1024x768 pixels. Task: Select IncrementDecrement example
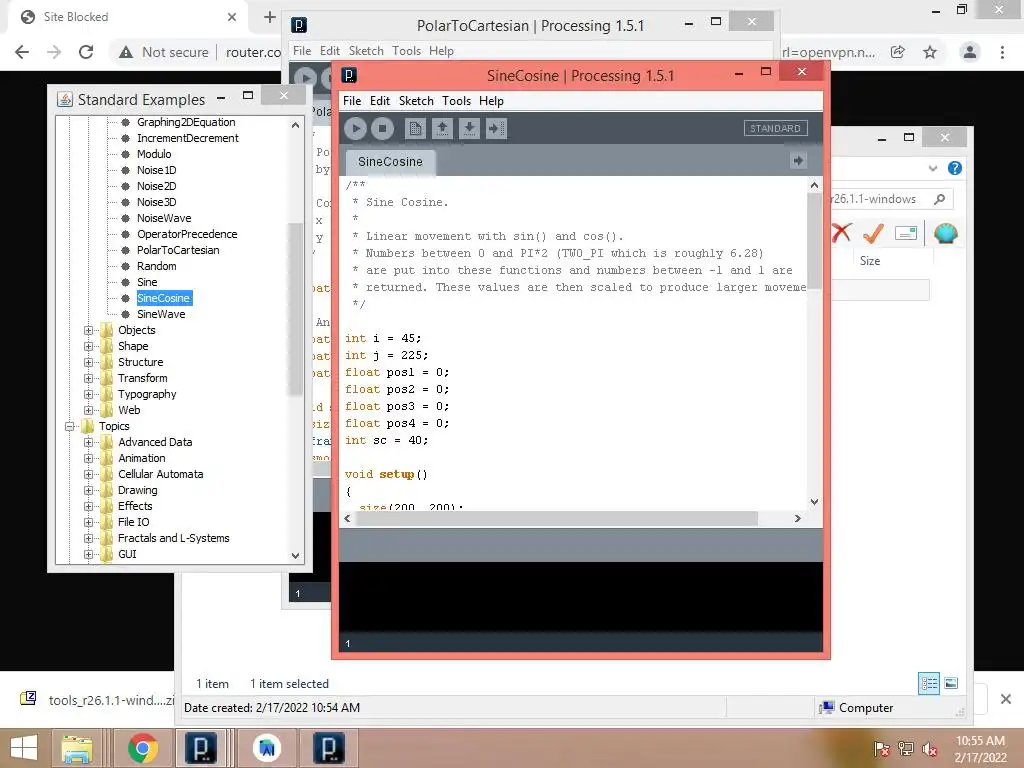pos(187,138)
